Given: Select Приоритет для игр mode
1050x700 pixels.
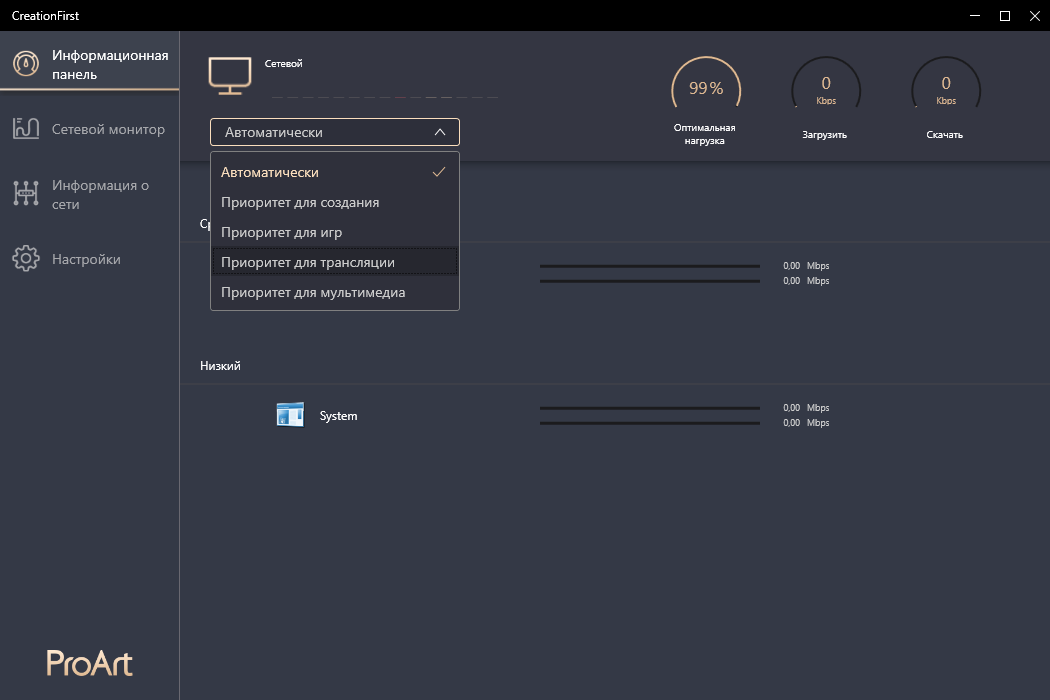Looking at the screenshot, I should tap(281, 231).
